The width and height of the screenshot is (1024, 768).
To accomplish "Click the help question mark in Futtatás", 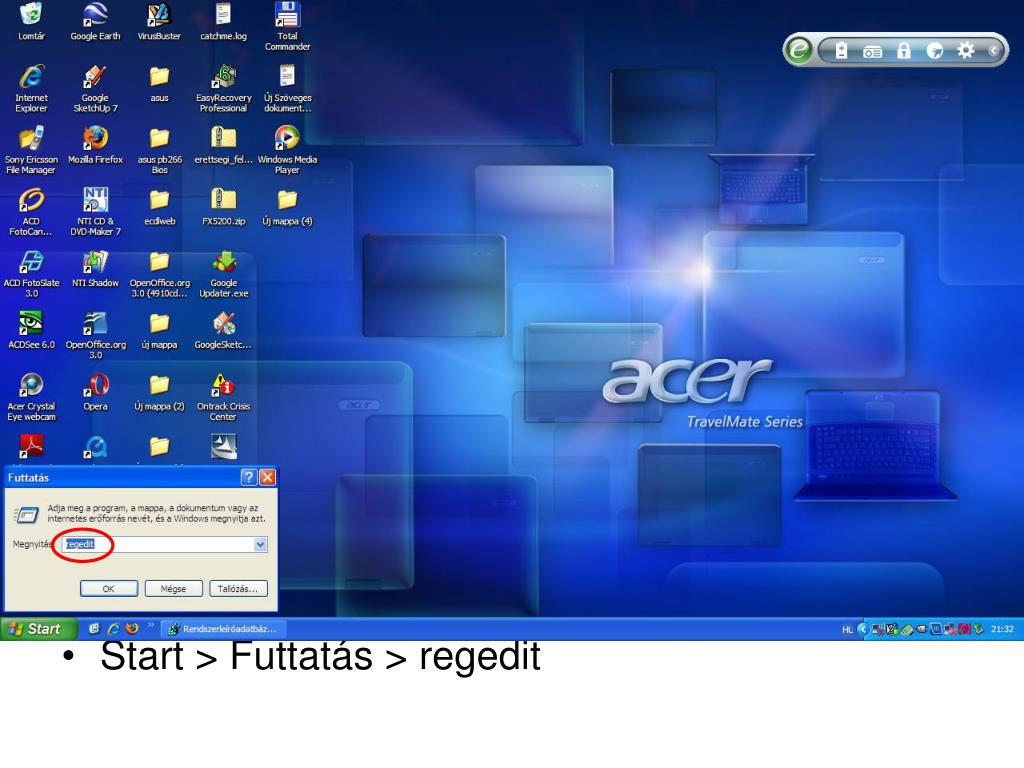I will [248, 477].
